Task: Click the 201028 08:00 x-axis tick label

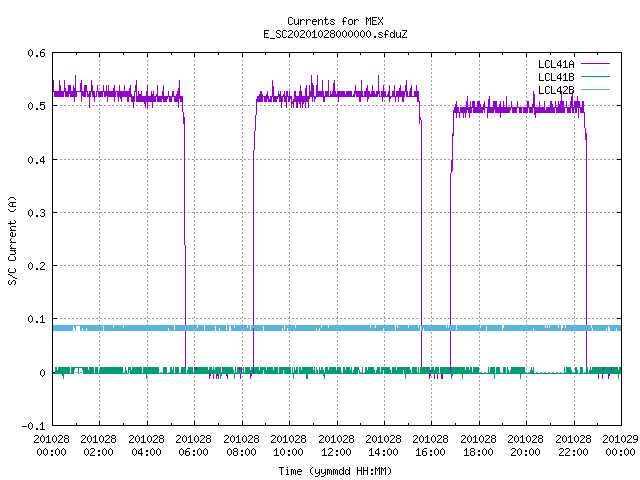Action: point(241,446)
